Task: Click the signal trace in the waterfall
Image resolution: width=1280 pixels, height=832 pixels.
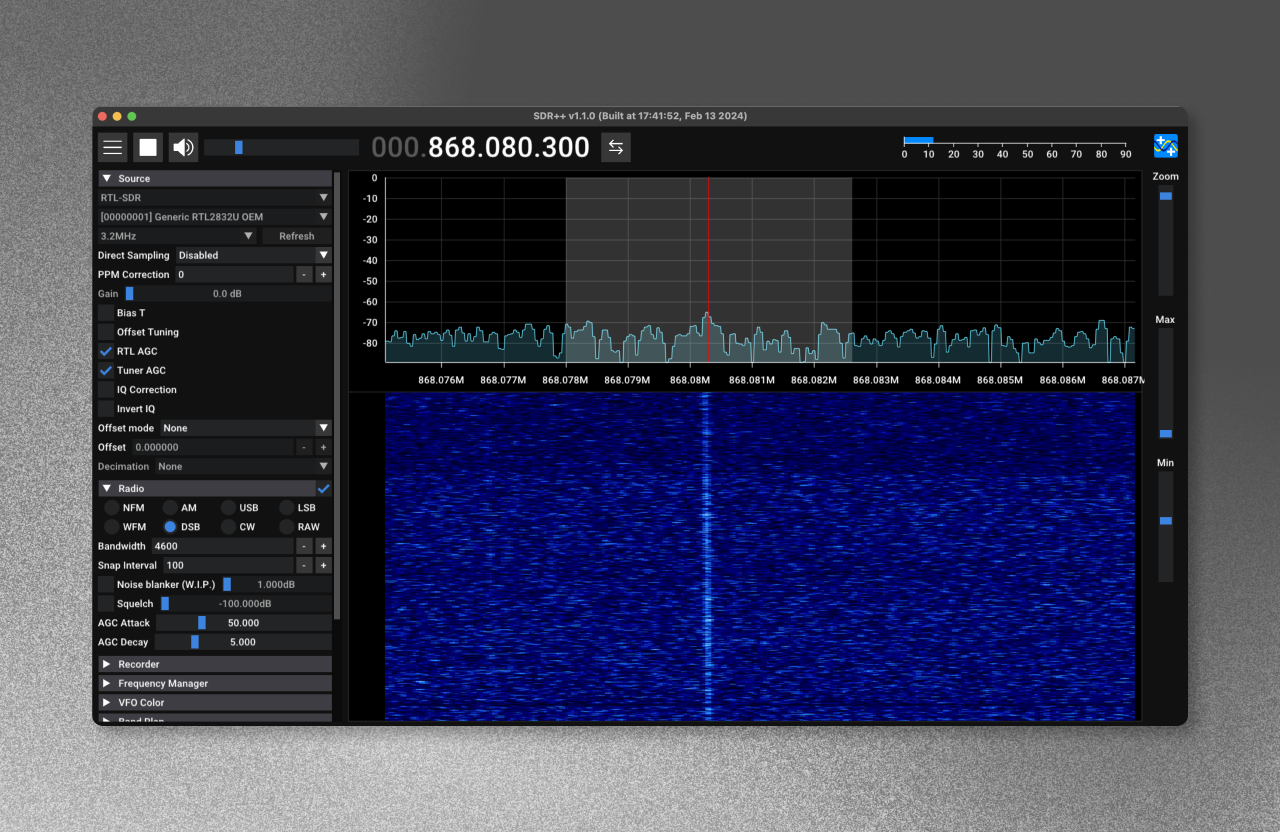Action: 706,556
